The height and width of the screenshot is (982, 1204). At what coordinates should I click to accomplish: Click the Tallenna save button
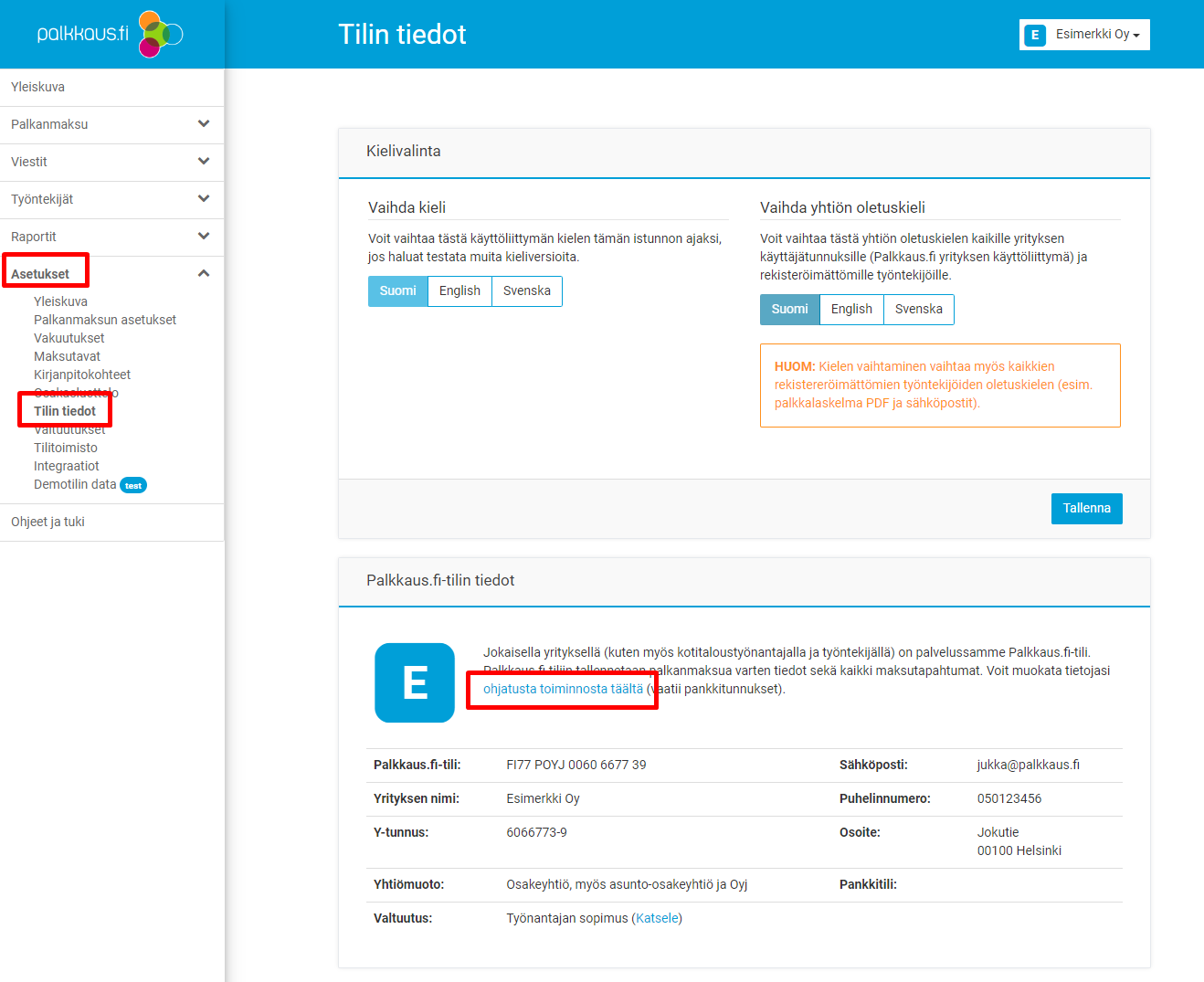tap(1086, 508)
